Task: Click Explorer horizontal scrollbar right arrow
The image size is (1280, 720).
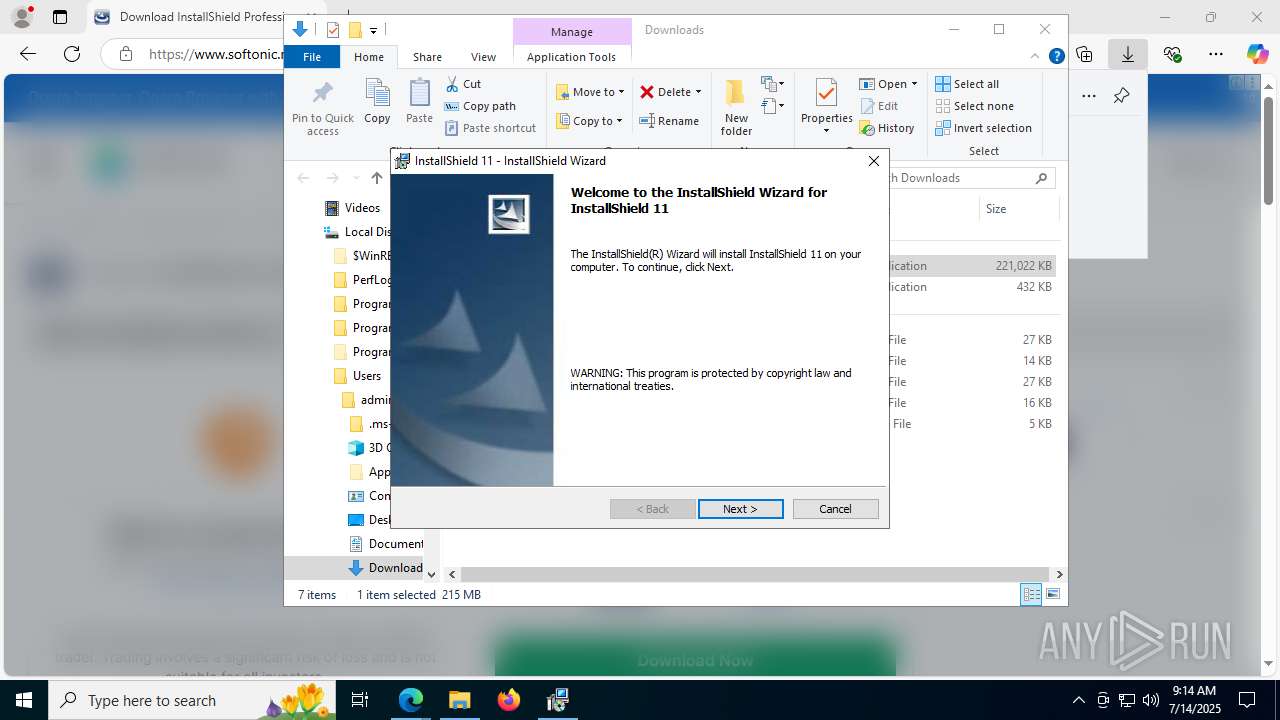Action: [1059, 574]
